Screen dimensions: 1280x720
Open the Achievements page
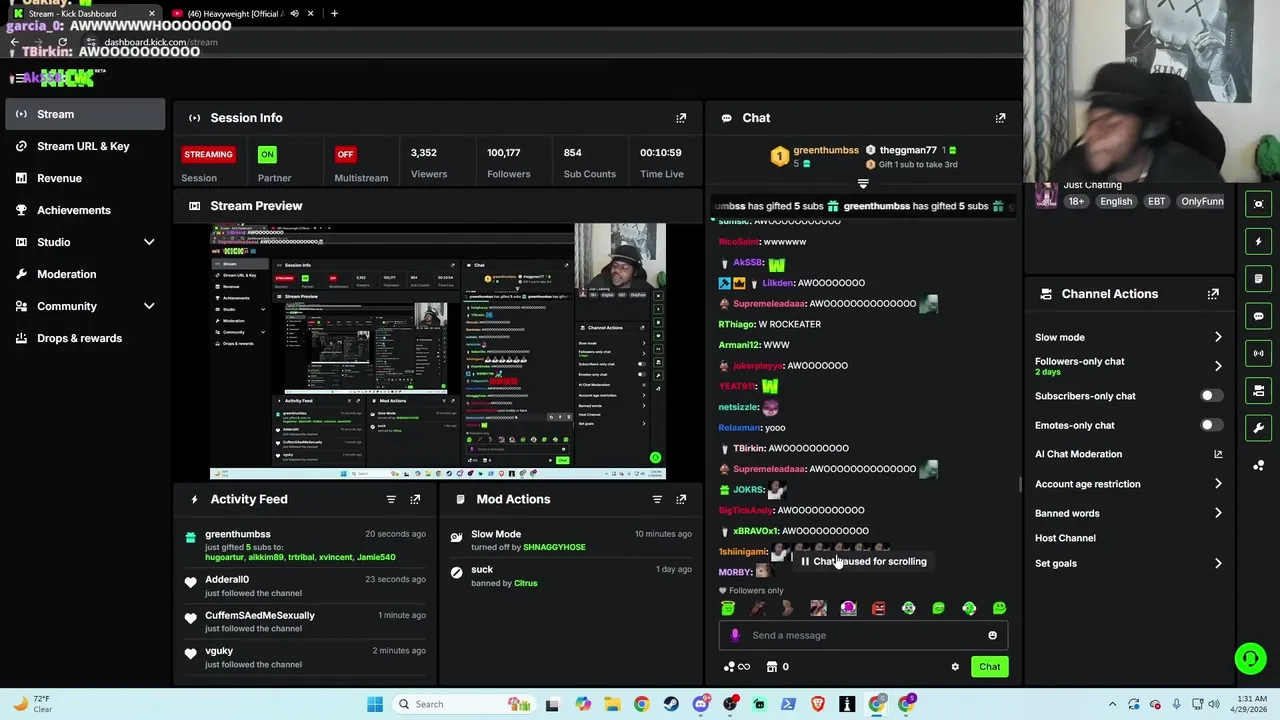pos(85,210)
